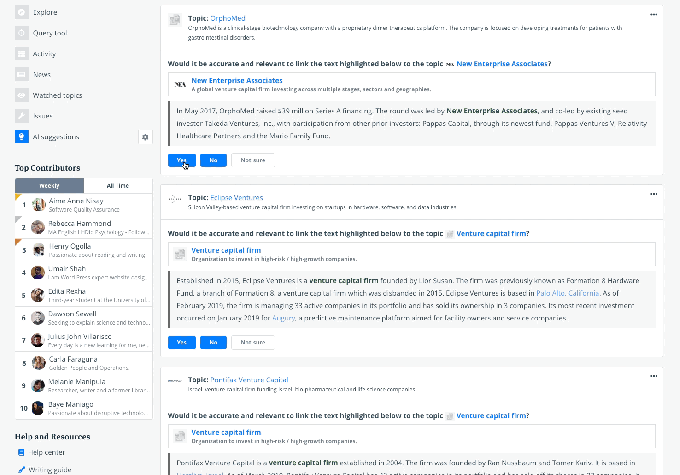Image resolution: width=680 pixels, height=475 pixels.
Task: Click the Activity sidebar icon
Action: click(x=22, y=54)
